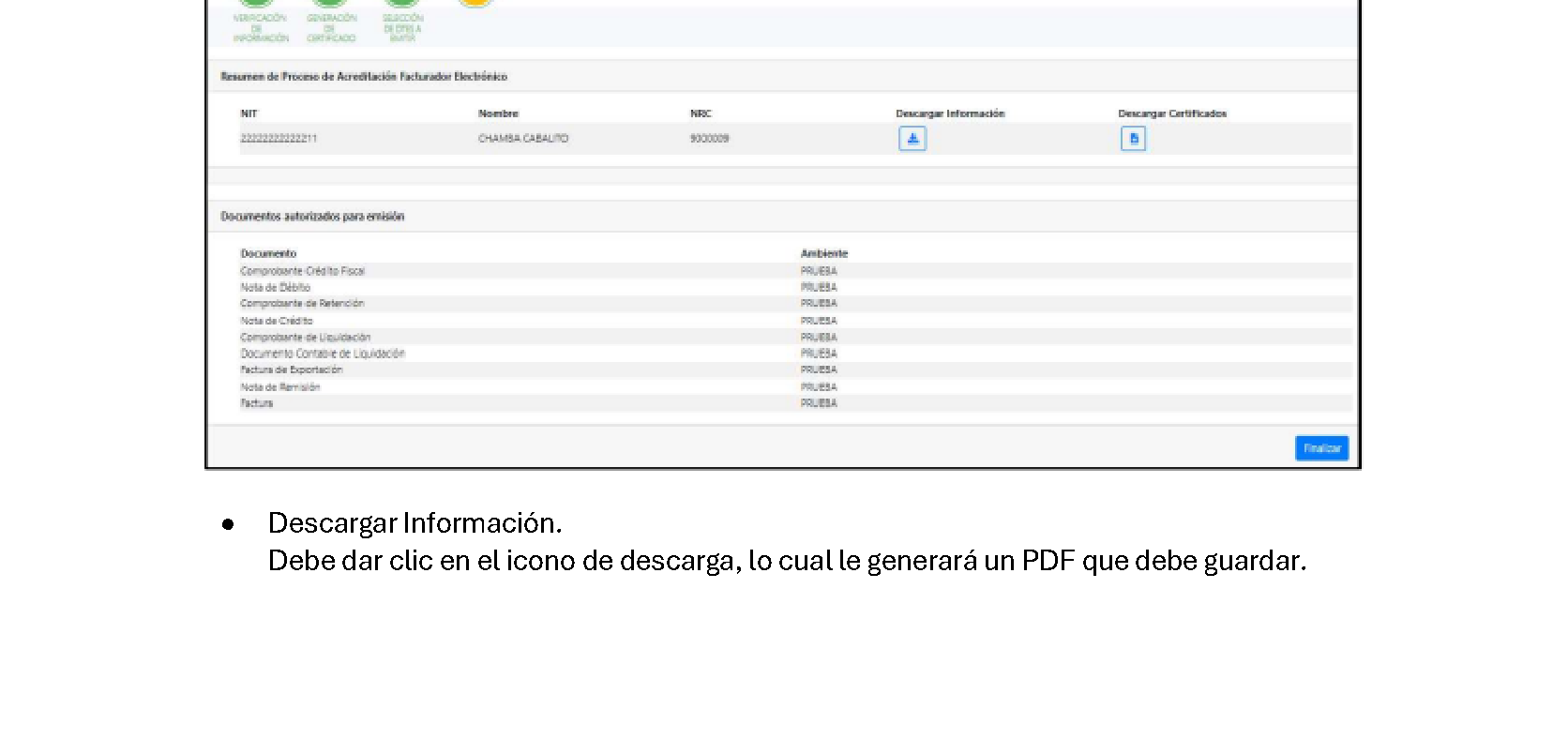Click the Descargar Información download icon
The image size is (1568, 739).
[x=912, y=139]
